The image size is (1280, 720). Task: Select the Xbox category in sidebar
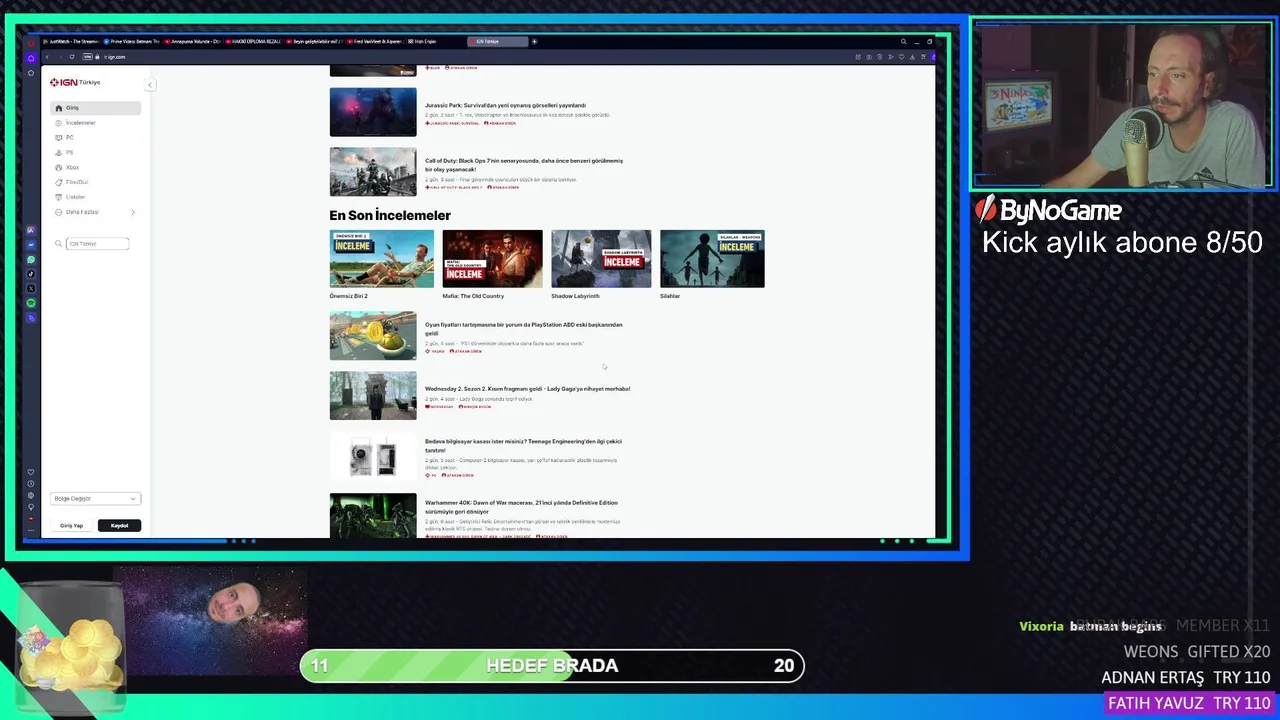coord(96,167)
